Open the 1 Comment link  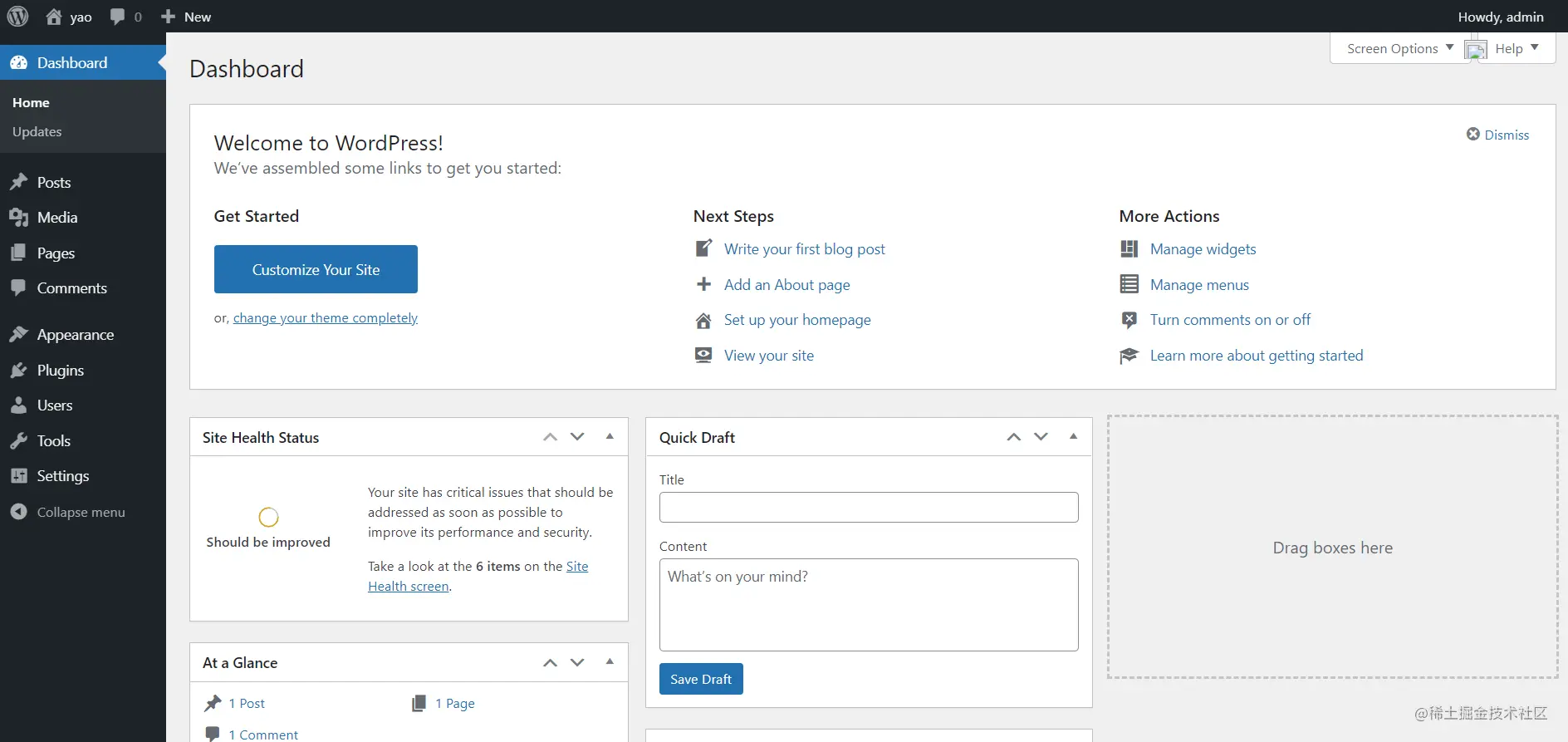(x=263, y=735)
